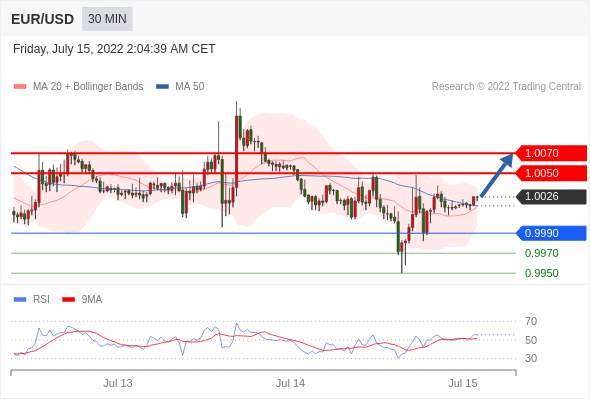Select the 1.0050 red resistance price tag
The width and height of the screenshot is (590, 400).
tap(550, 173)
